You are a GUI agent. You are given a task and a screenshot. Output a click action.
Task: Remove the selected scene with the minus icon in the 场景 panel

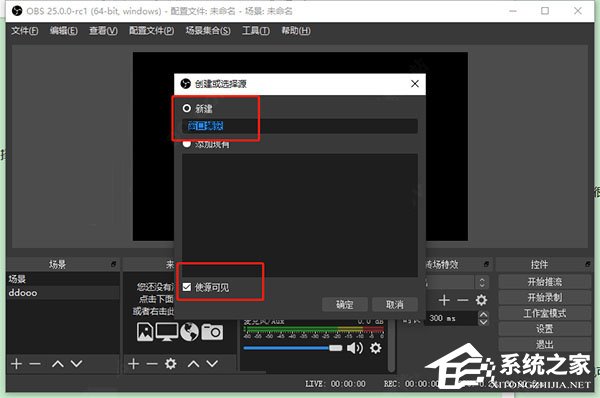pyautogui.click(x=35, y=364)
